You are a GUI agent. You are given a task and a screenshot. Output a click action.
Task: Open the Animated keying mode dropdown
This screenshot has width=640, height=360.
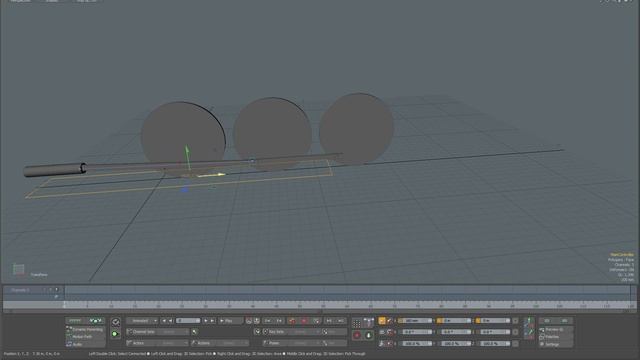(x=142, y=321)
